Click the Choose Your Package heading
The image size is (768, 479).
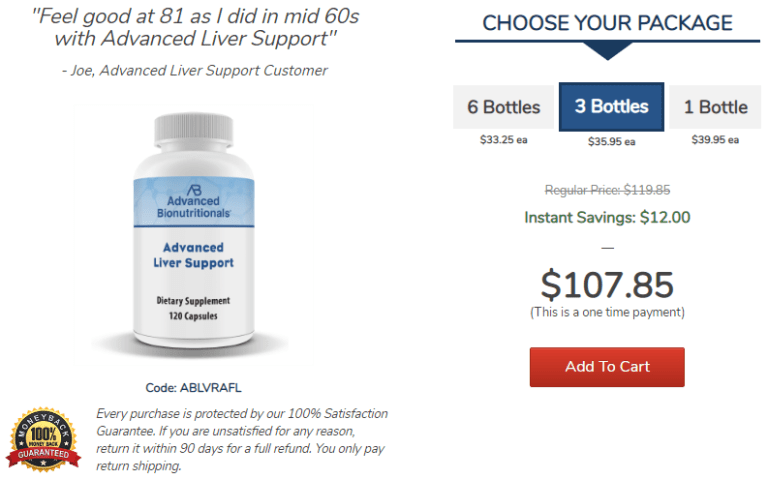tap(607, 23)
